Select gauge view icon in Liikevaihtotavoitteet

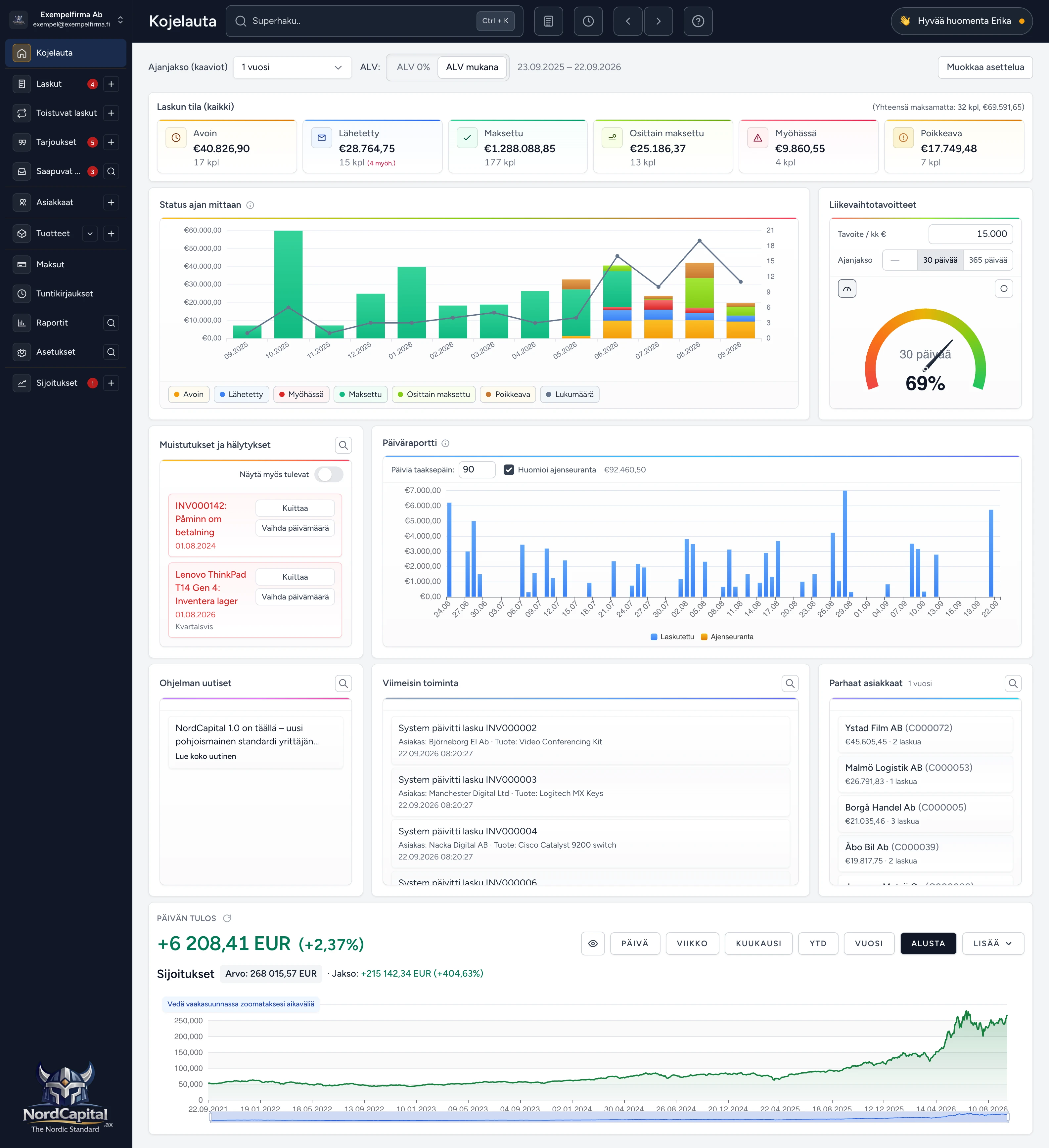pos(847,289)
